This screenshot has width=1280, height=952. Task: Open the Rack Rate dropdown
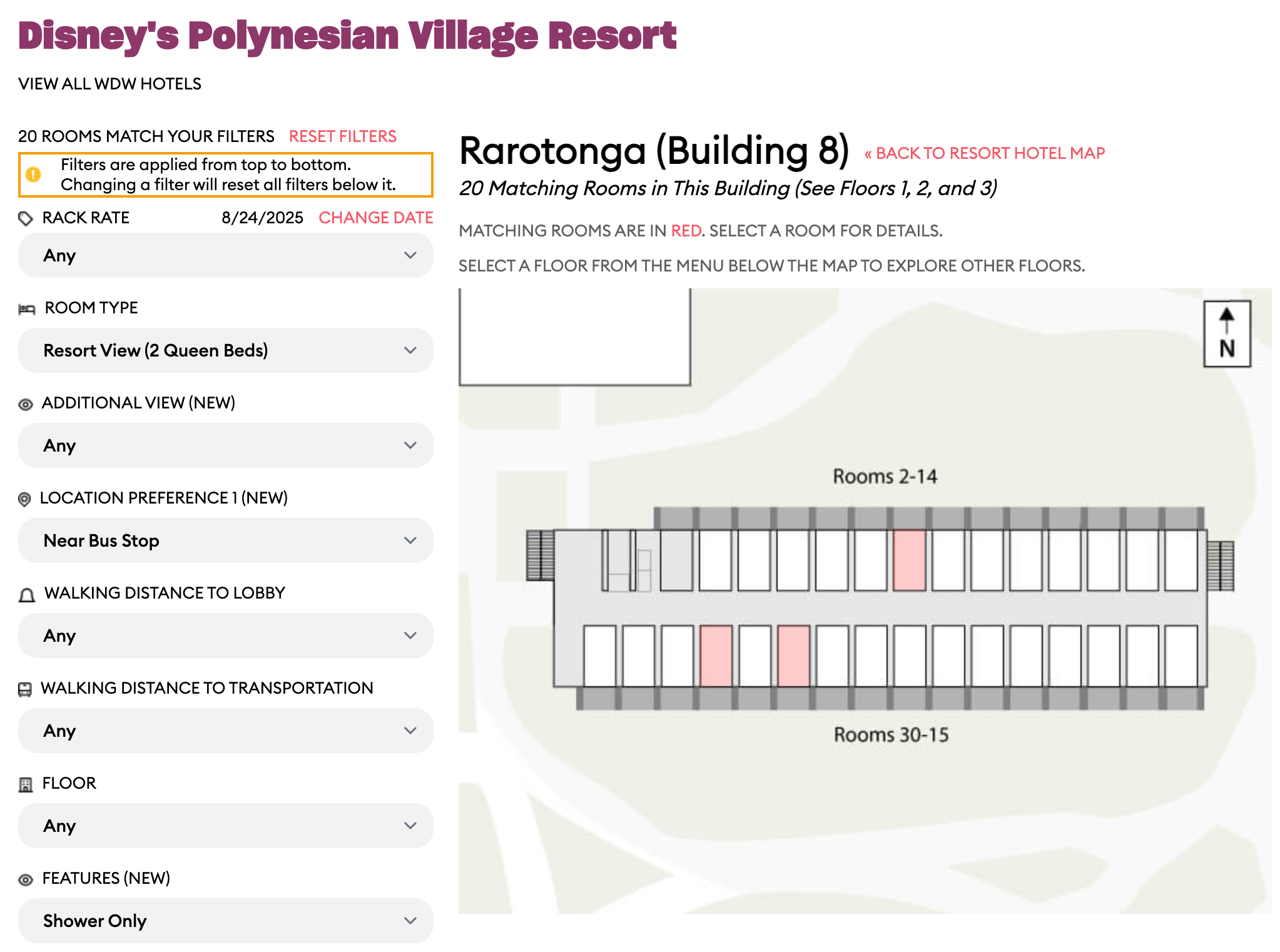[225, 255]
